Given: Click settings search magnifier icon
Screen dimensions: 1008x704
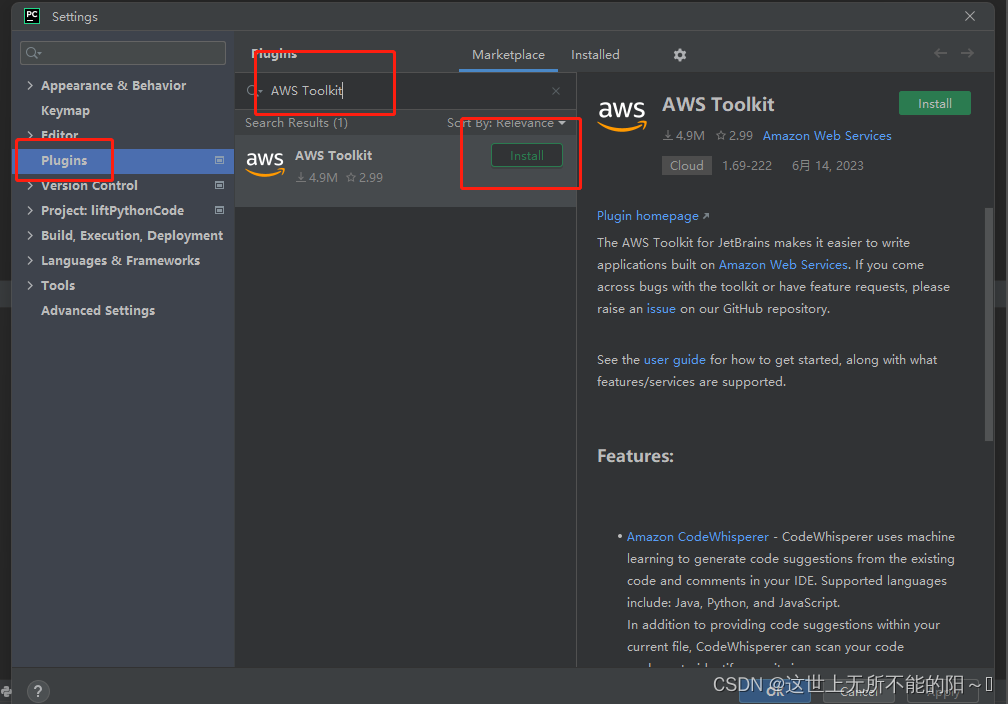Looking at the screenshot, I should tap(33, 53).
